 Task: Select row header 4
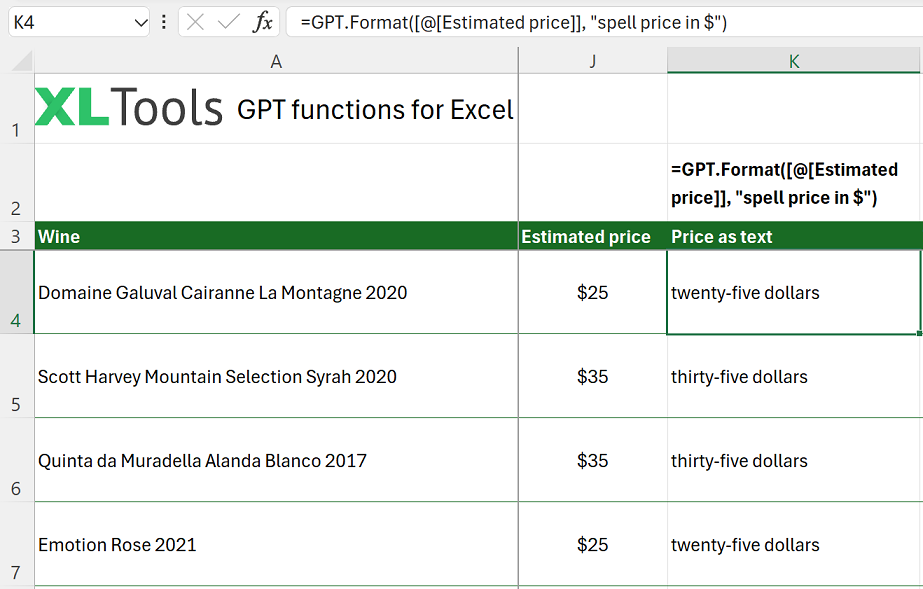tap(18, 292)
